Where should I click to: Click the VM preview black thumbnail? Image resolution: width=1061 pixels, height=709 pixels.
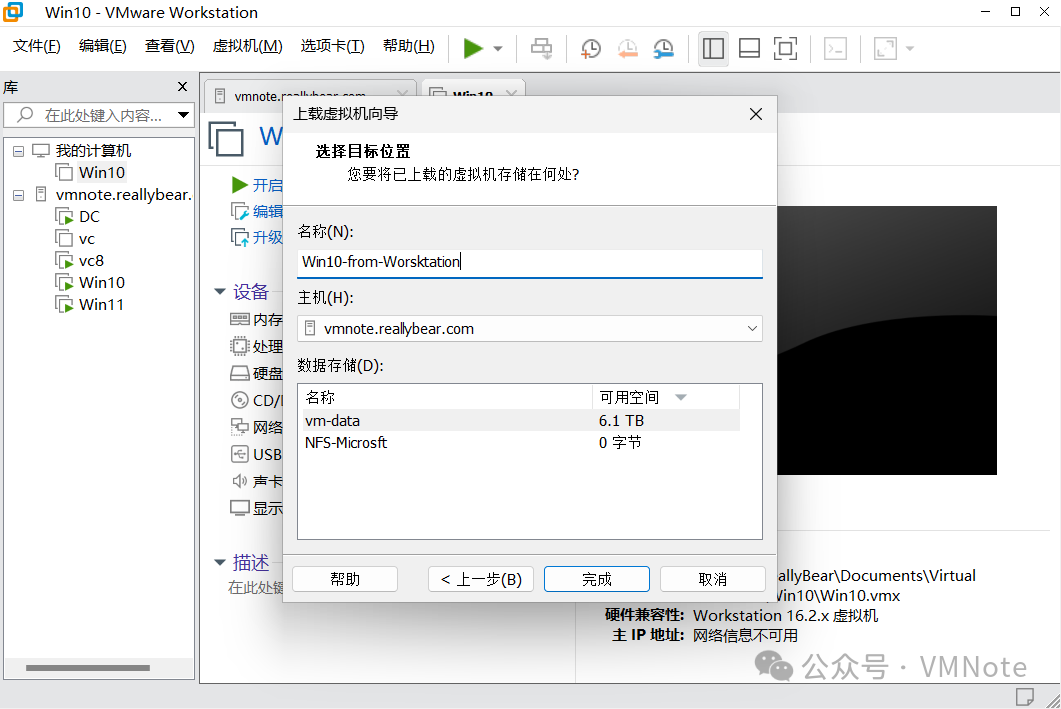point(887,340)
